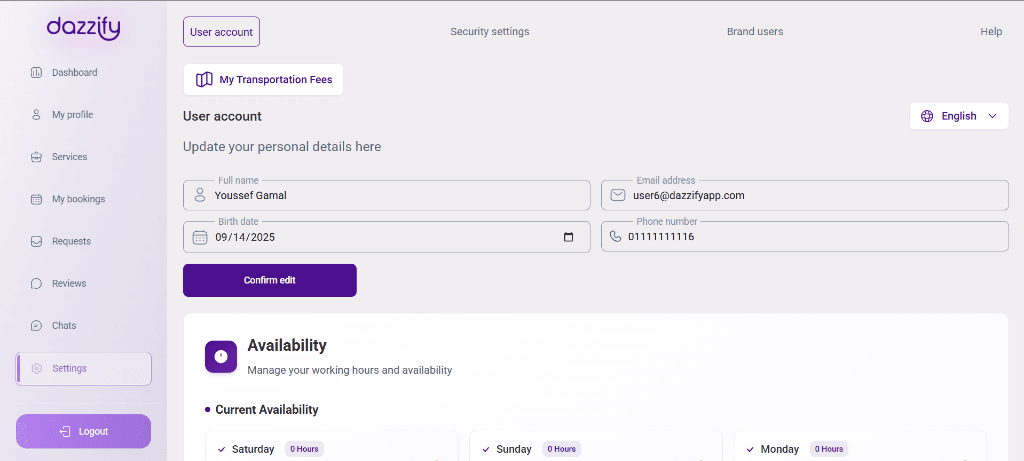The width and height of the screenshot is (1024, 461).
Task: Click the envelope icon in Email address
Action: point(618,195)
